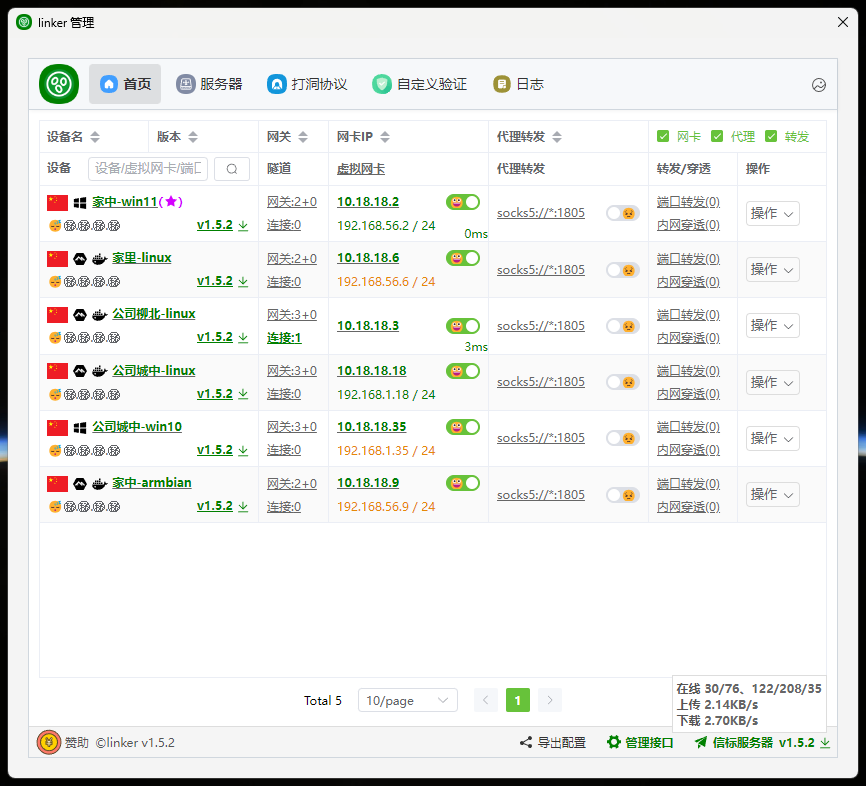Uncheck the 网卡 column checkbox
866x786 pixels.
click(663, 136)
